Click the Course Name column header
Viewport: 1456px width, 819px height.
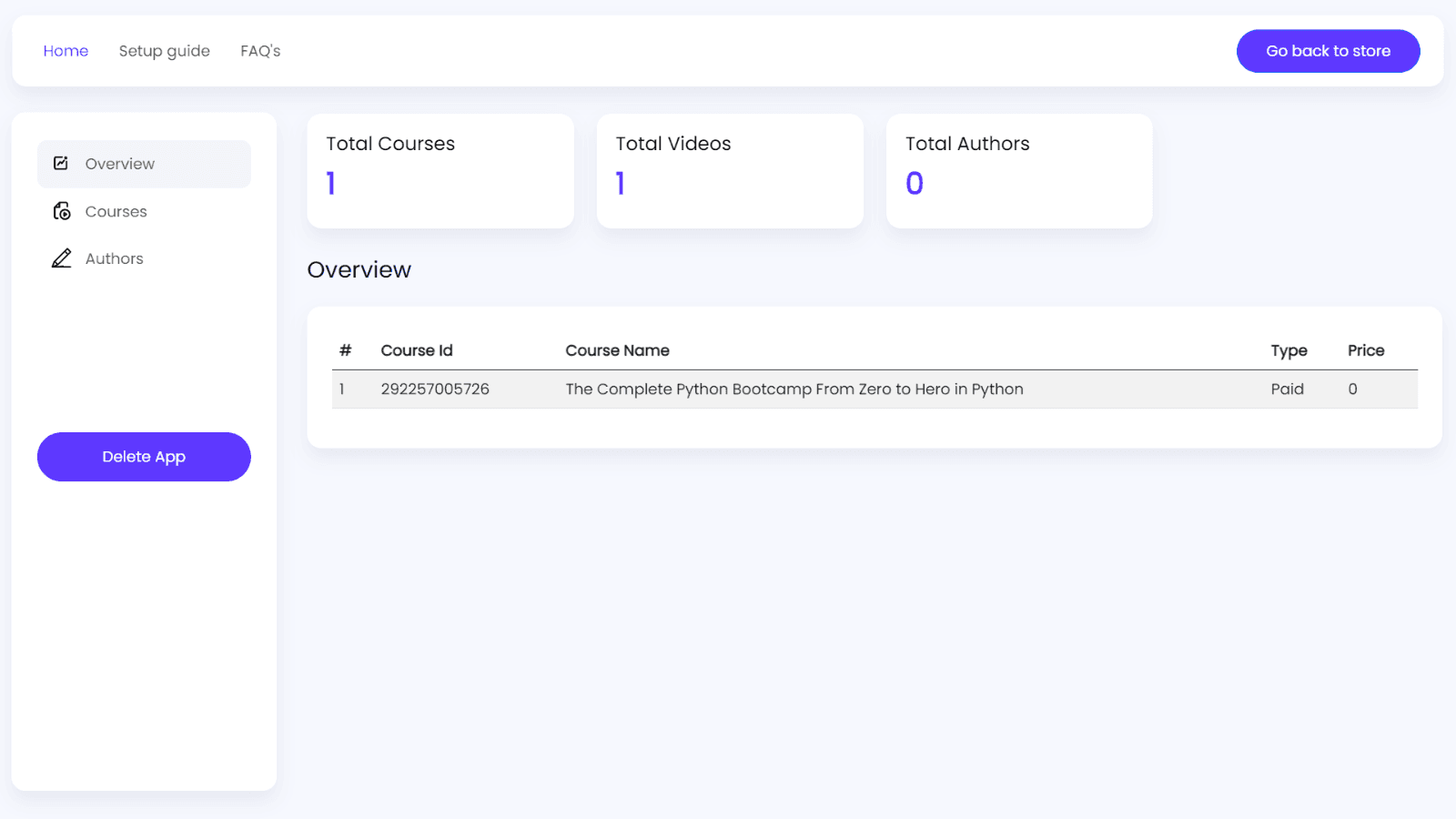(x=617, y=350)
